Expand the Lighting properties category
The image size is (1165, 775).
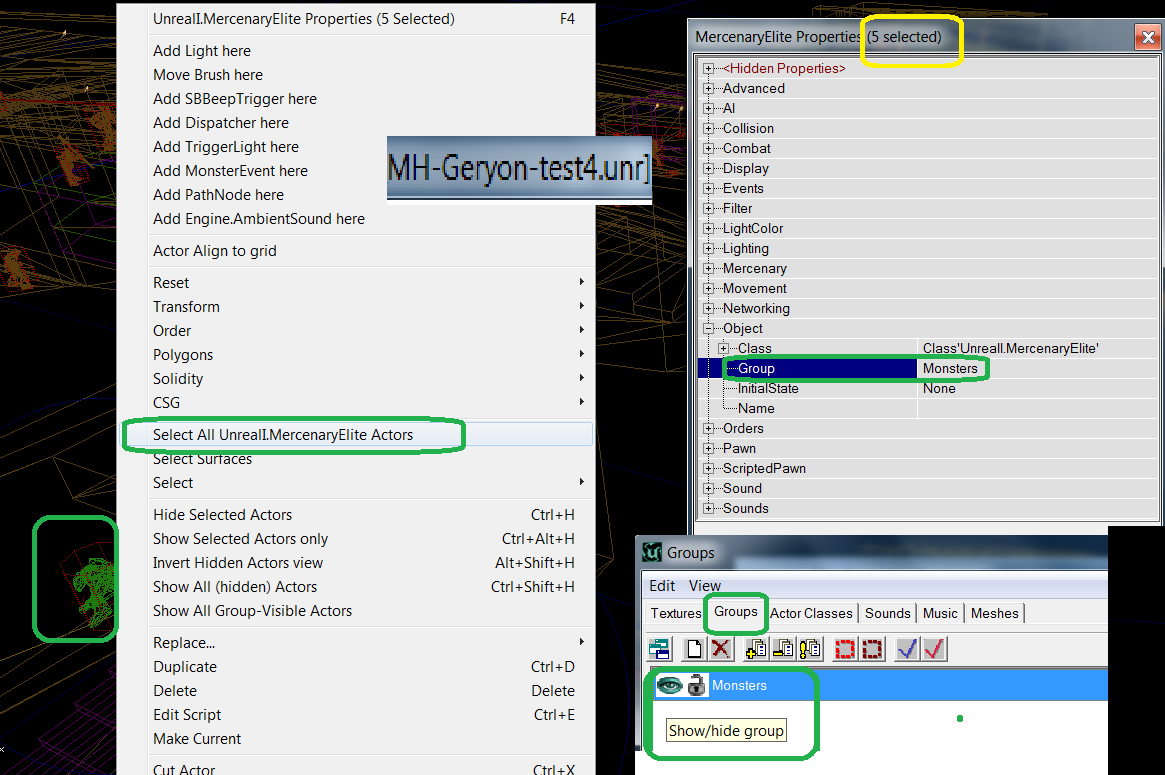(x=708, y=249)
